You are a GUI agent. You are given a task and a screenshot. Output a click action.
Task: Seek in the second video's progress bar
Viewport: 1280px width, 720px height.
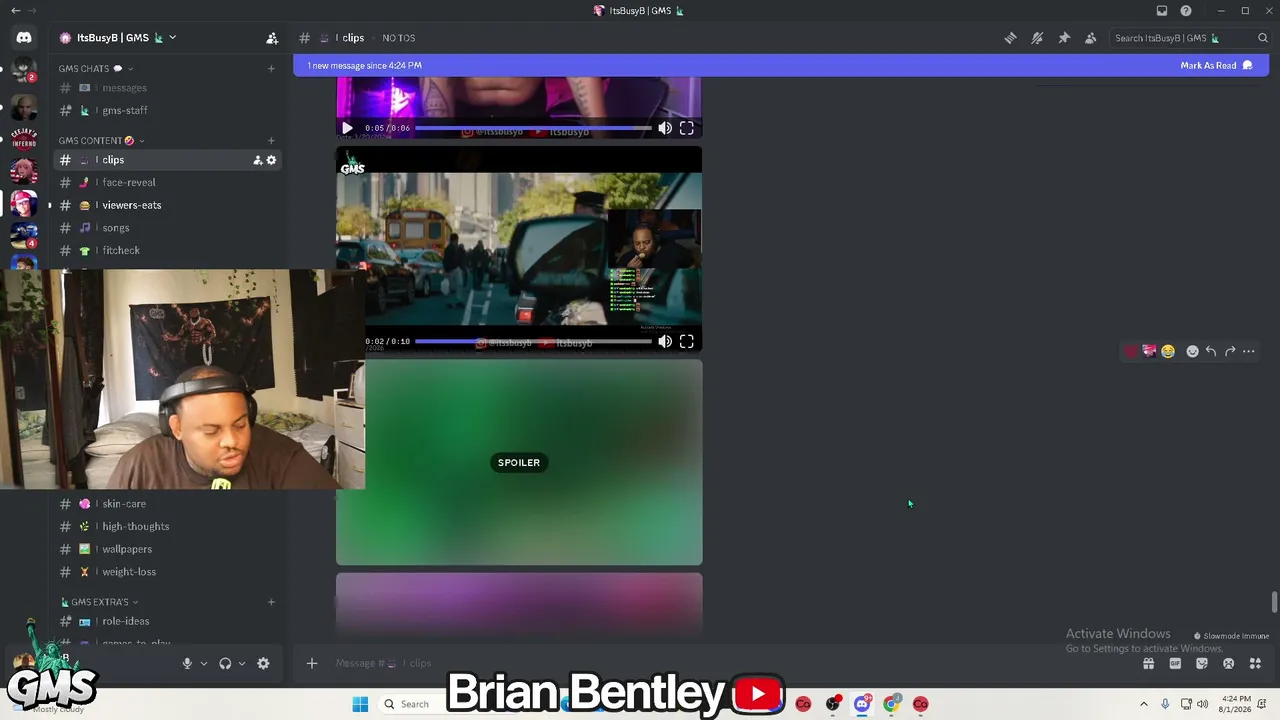pyautogui.click(x=533, y=342)
